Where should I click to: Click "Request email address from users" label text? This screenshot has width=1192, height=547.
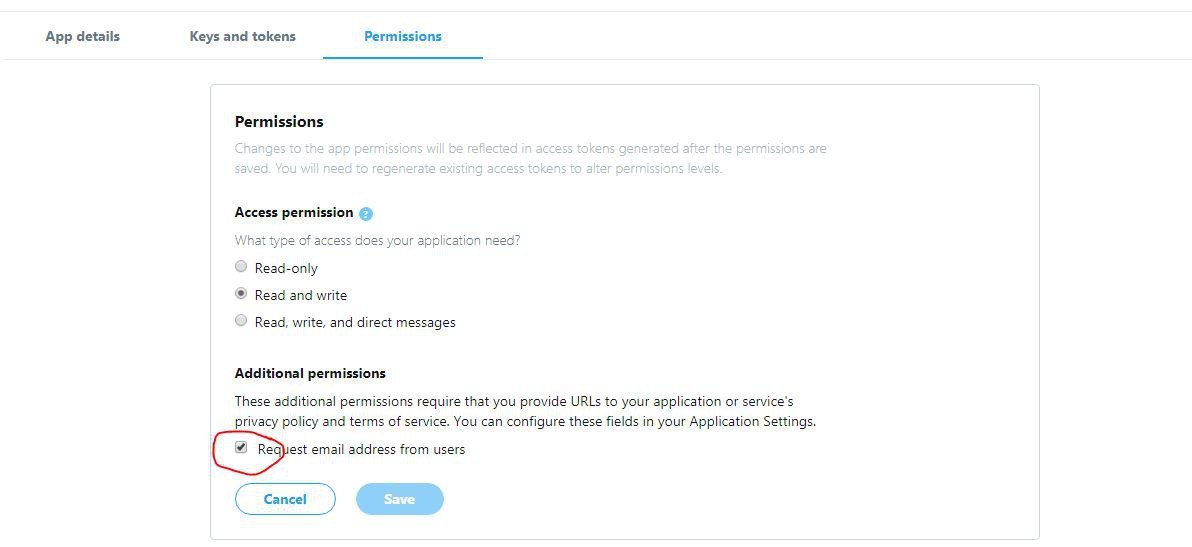(x=362, y=449)
